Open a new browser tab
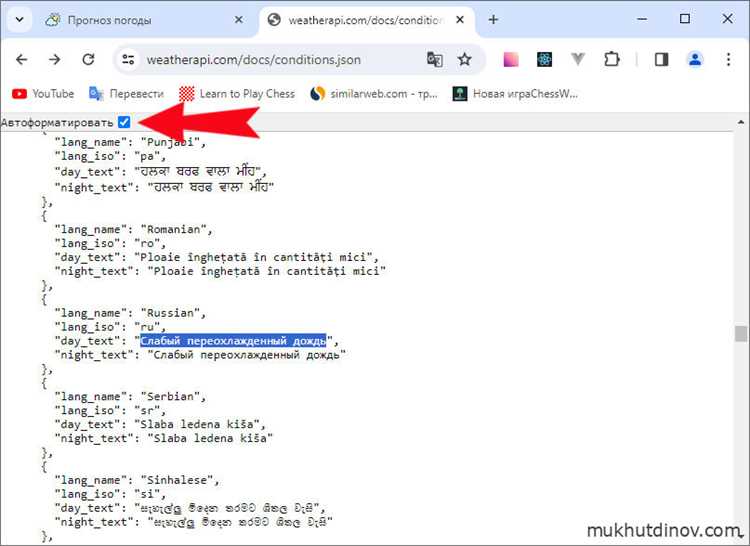 pyautogui.click(x=493, y=20)
